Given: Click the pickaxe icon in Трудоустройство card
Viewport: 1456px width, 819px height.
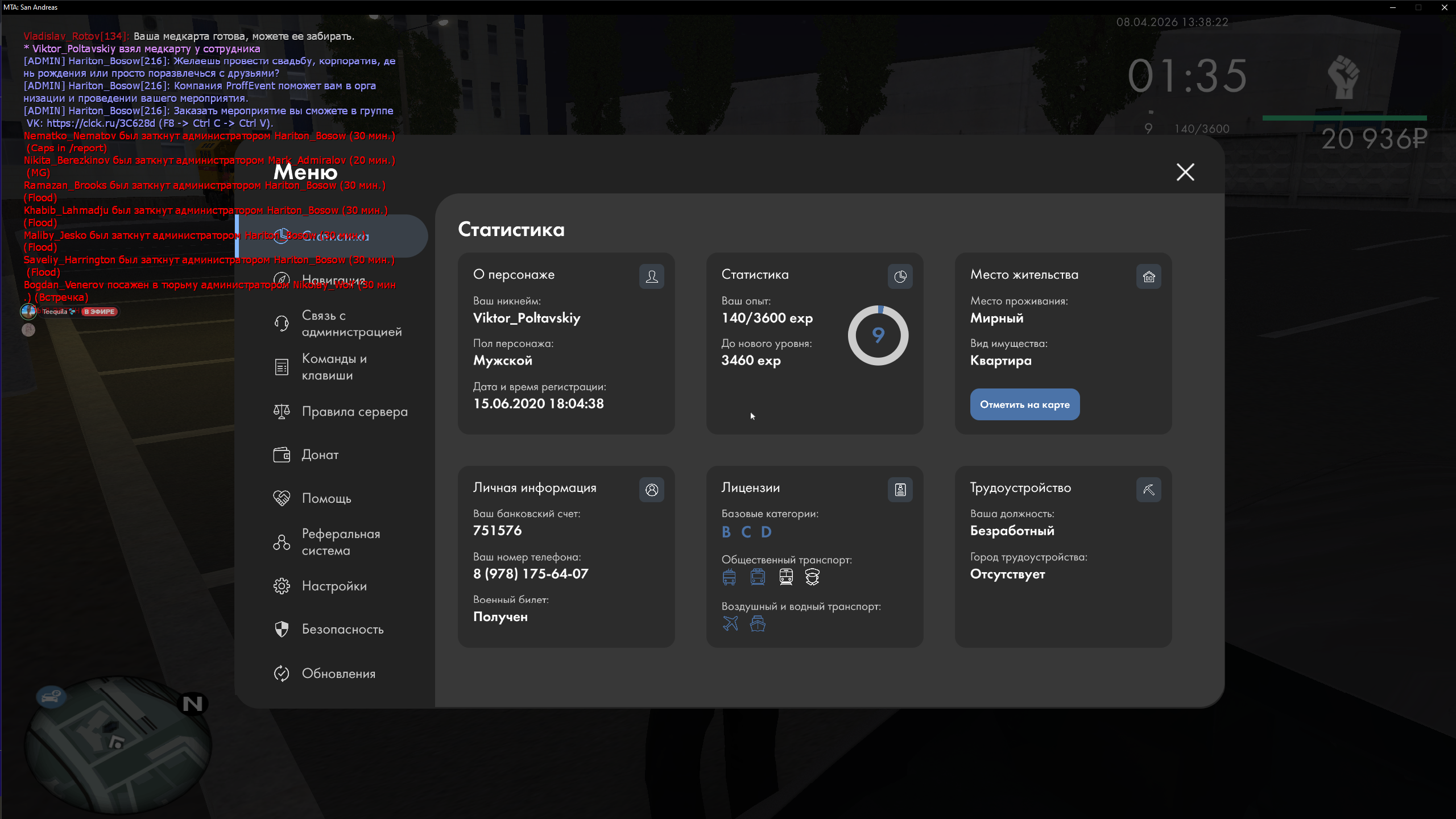Looking at the screenshot, I should click(x=1148, y=490).
